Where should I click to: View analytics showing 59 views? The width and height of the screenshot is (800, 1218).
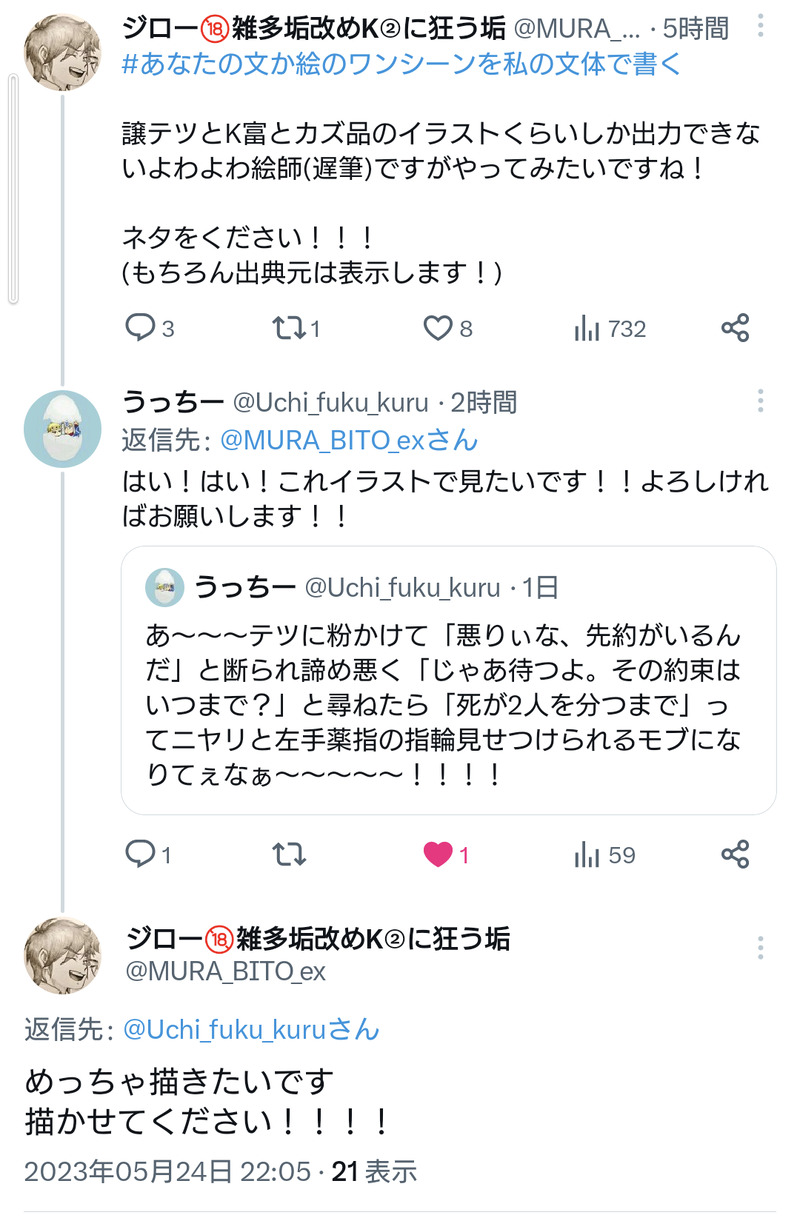pyautogui.click(x=587, y=854)
